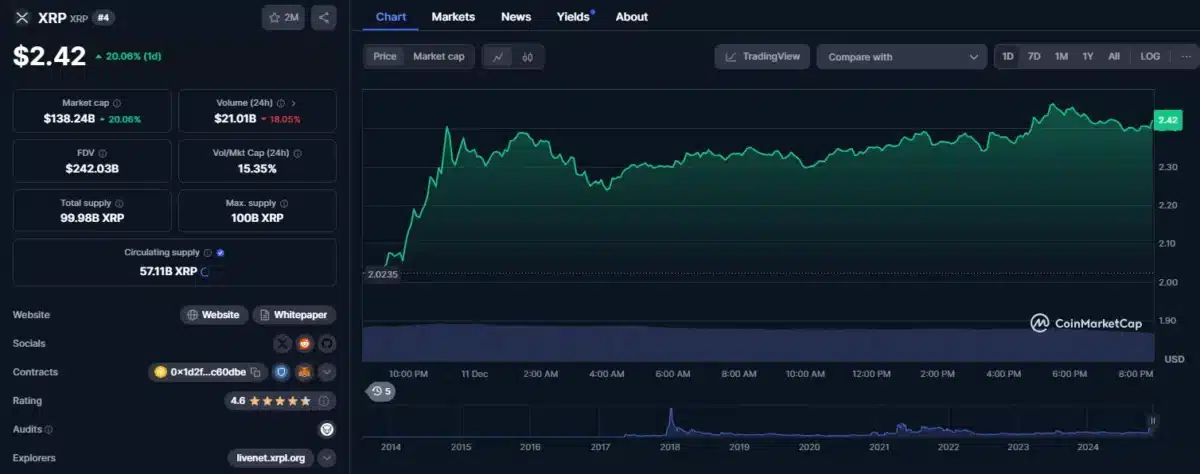Image resolution: width=1200 pixels, height=474 pixels.
Task: Open the Markets tab
Action: coord(453,17)
